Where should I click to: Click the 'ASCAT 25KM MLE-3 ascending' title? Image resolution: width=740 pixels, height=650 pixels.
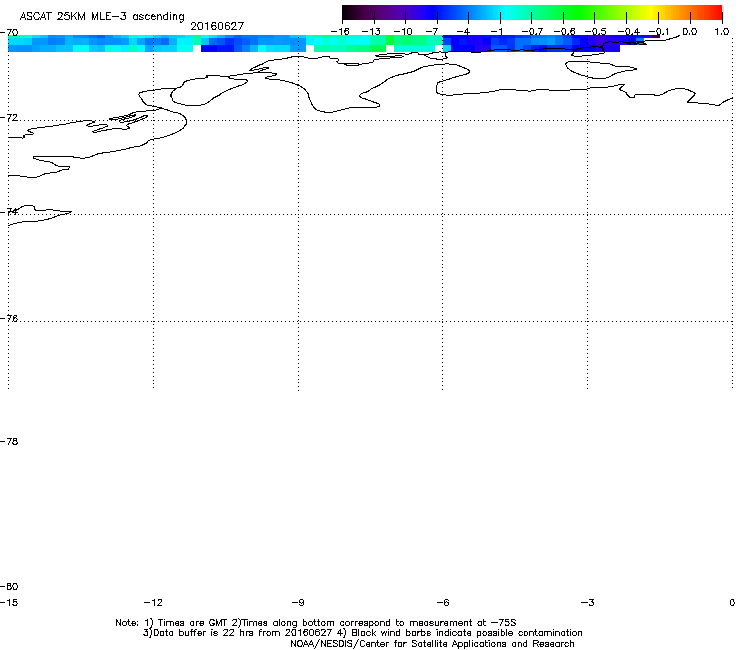pos(102,17)
